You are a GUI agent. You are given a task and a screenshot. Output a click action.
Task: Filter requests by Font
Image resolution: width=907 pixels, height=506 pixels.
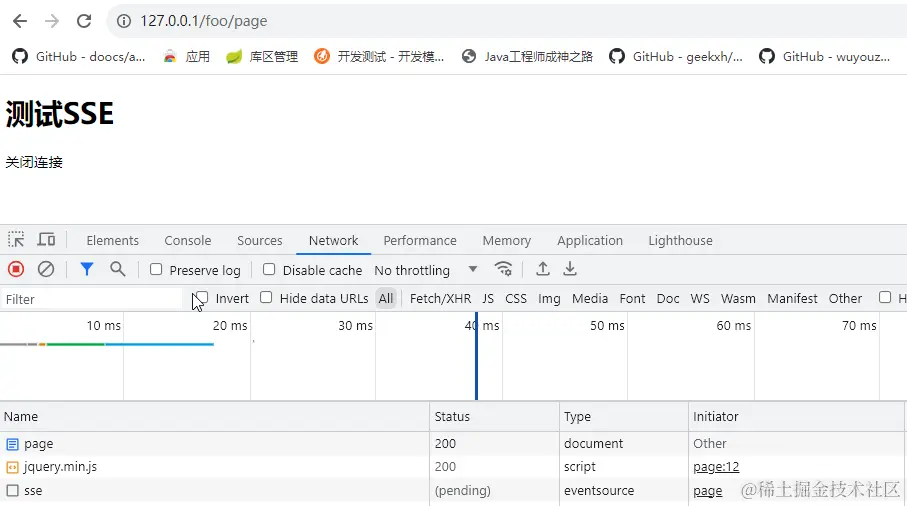click(x=632, y=298)
